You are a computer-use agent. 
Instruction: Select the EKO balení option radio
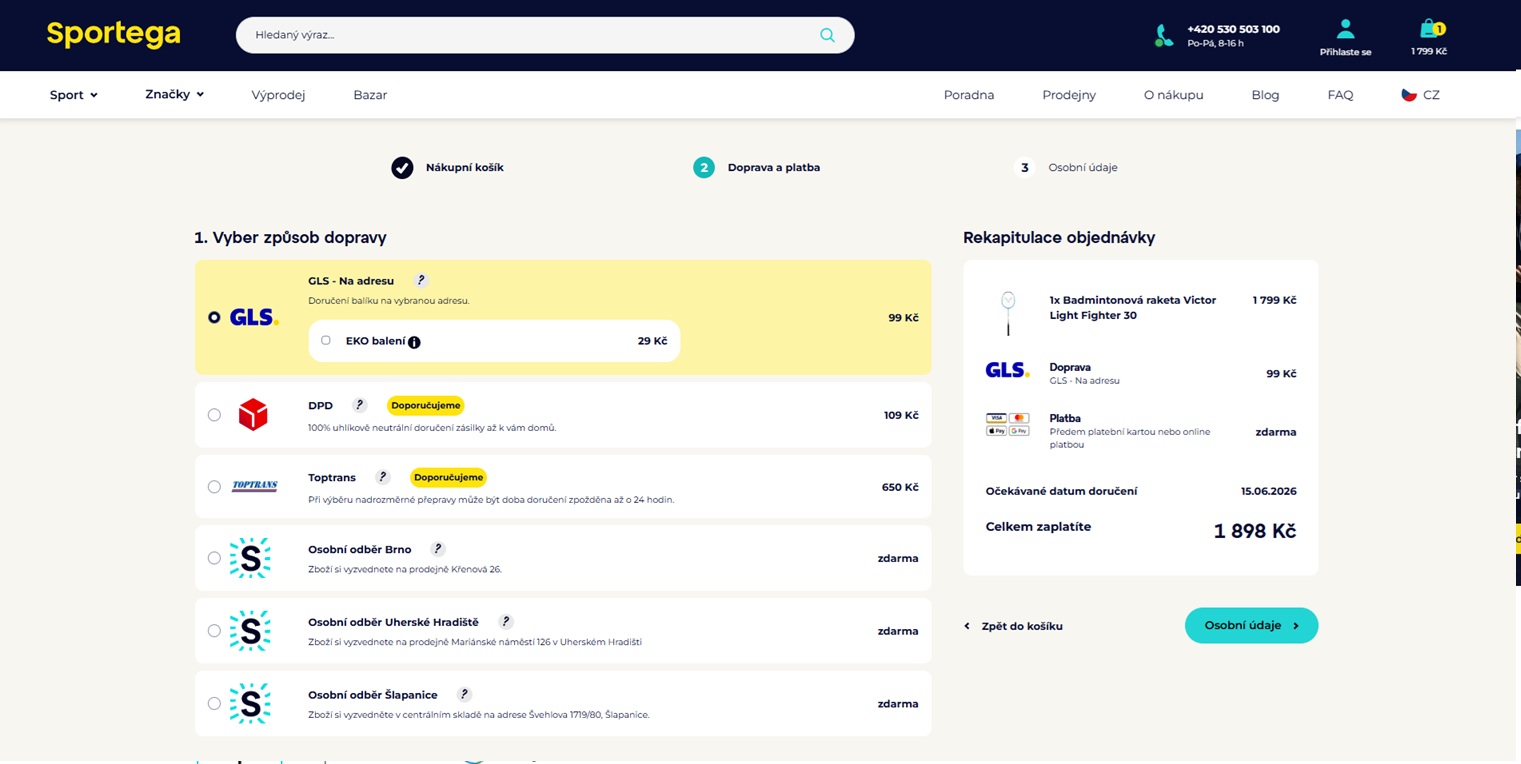(x=326, y=340)
